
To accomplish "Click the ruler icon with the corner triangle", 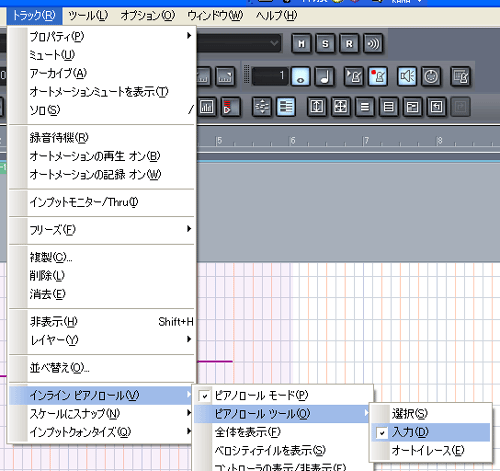I will (x=225, y=76).
